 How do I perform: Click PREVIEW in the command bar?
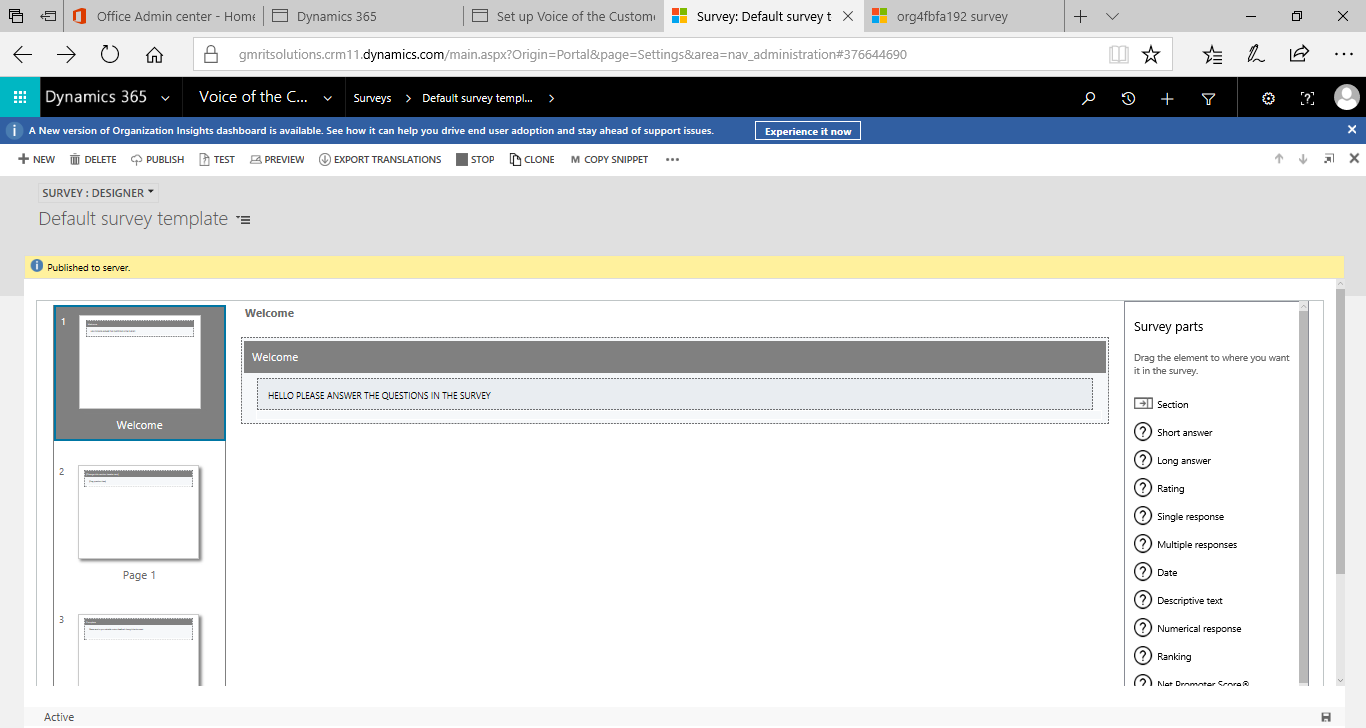(277, 159)
